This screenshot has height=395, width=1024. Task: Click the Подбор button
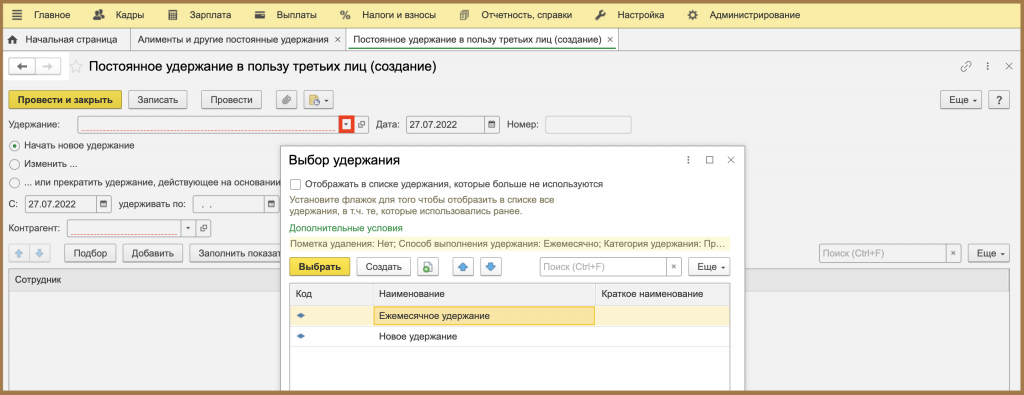pyautogui.click(x=90, y=253)
